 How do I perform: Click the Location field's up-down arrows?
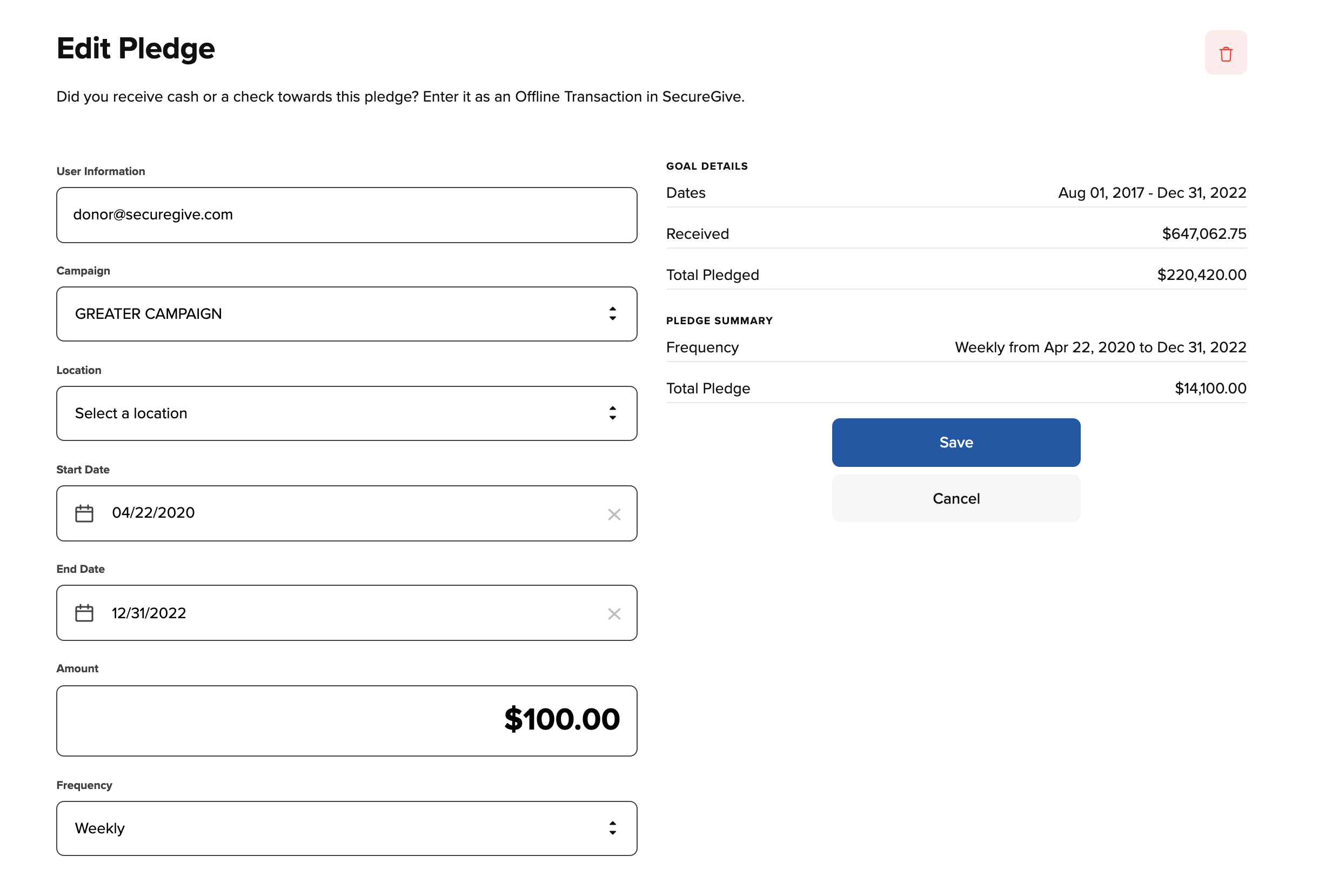click(x=612, y=413)
